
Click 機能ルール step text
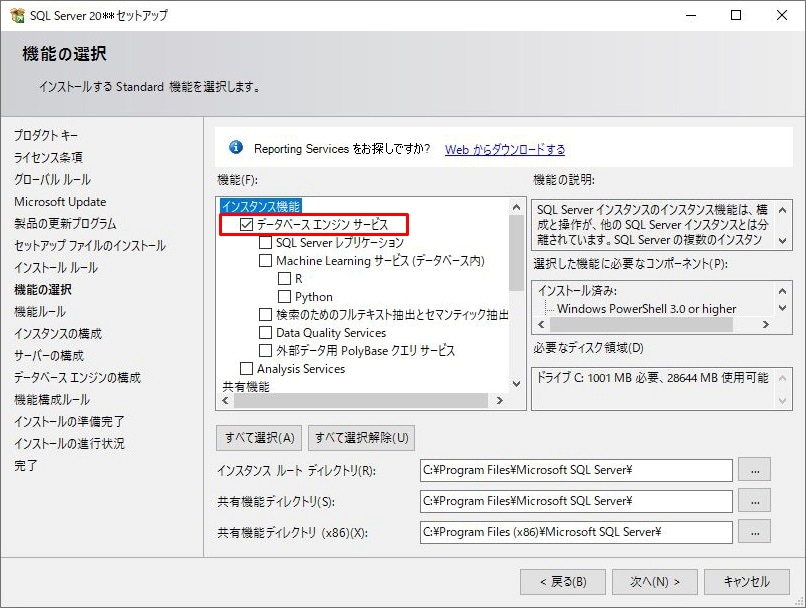[x=40, y=311]
